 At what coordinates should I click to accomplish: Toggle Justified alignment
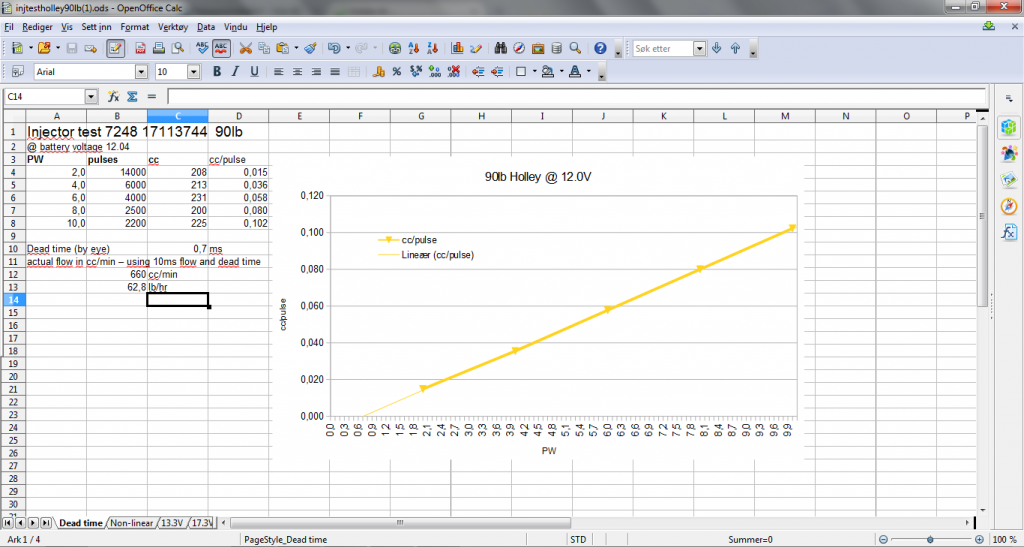point(335,72)
